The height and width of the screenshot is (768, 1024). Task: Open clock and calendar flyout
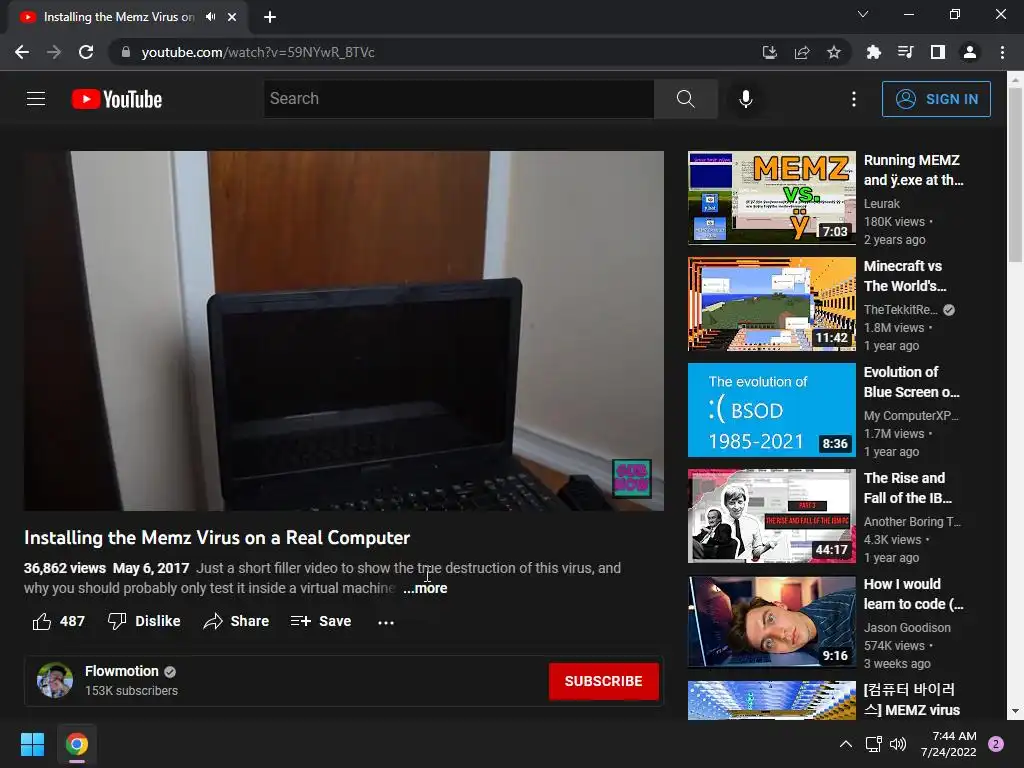pos(948,744)
